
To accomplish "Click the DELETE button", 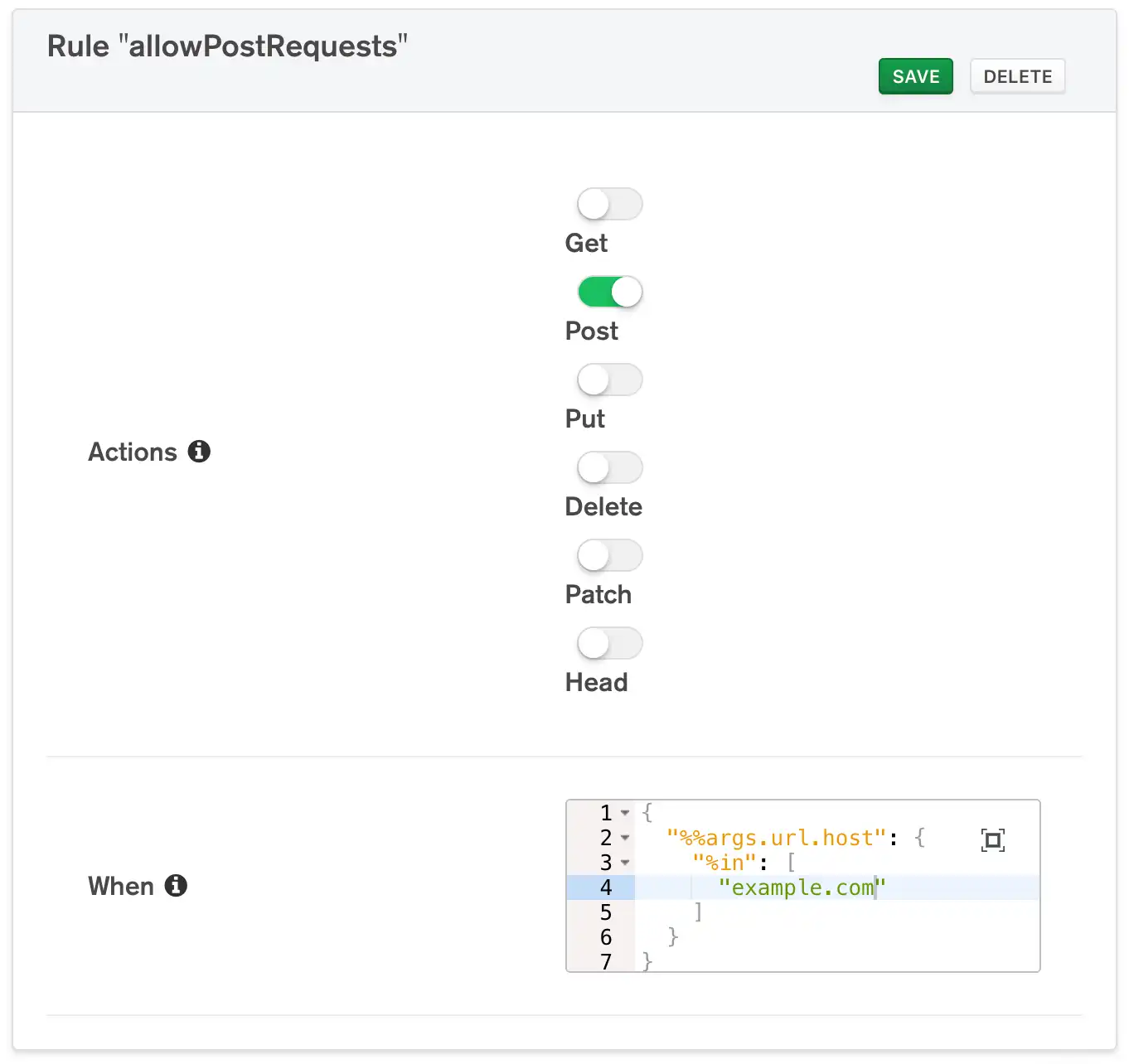I will 1017,75.
